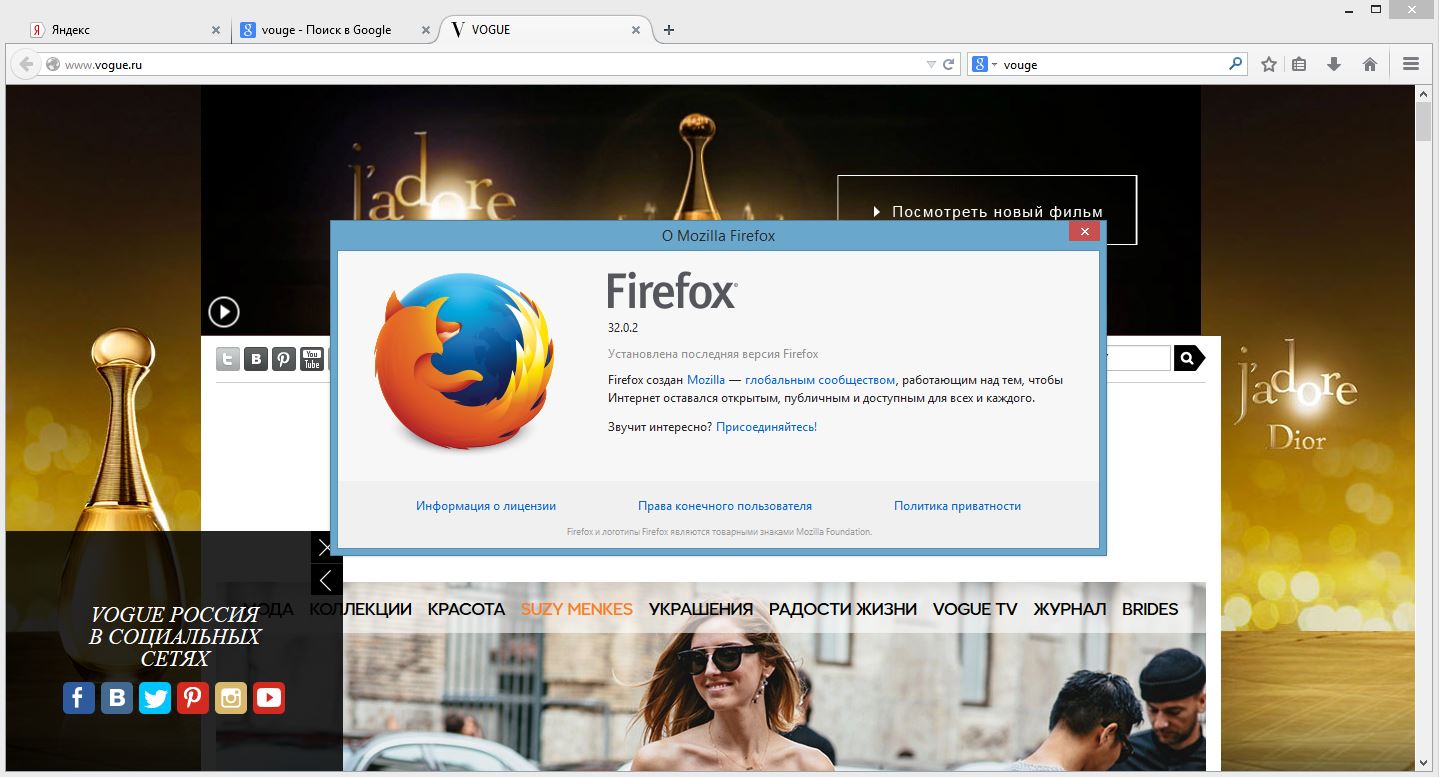Open the КОЛЛЕКЦИИ menu item
This screenshot has height=777, width=1439.
tap(361, 609)
